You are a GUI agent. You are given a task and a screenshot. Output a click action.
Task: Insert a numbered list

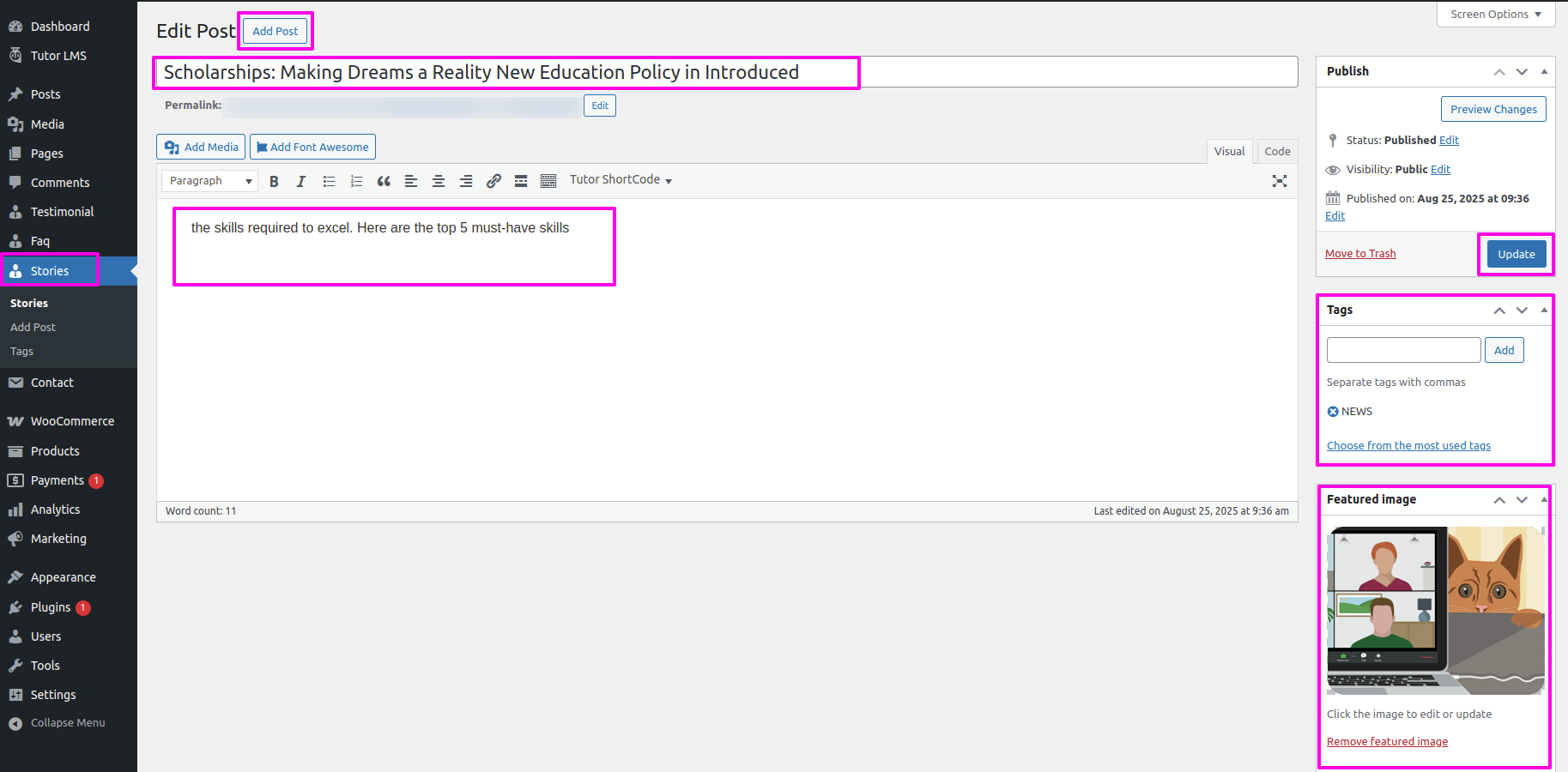[356, 181]
